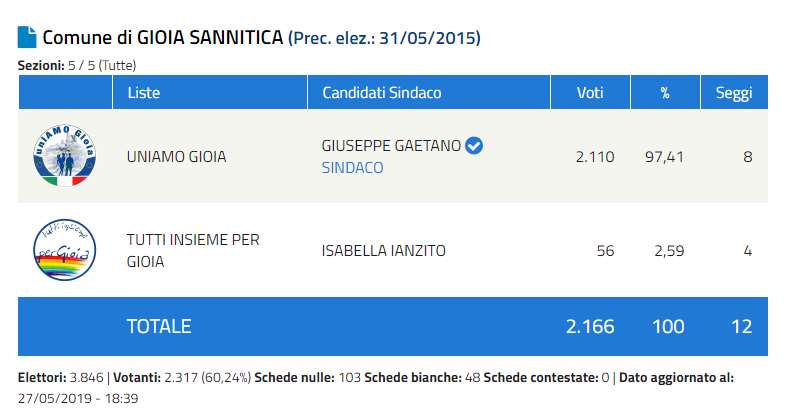This screenshot has width=787, height=410.
Task: Select the Liste column header
Action: [144, 93]
